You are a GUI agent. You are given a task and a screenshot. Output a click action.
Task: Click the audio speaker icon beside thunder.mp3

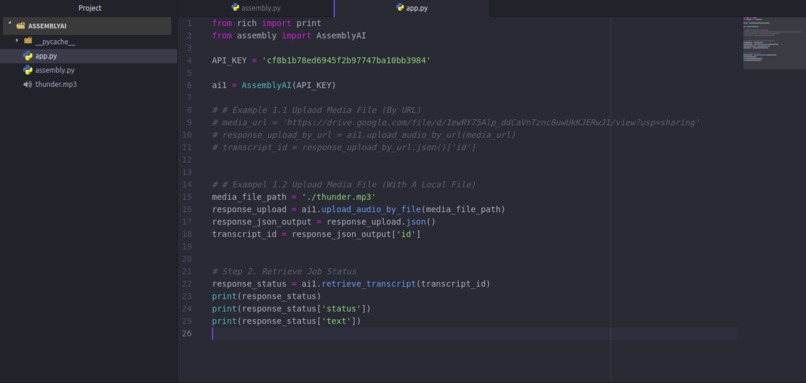(x=28, y=84)
